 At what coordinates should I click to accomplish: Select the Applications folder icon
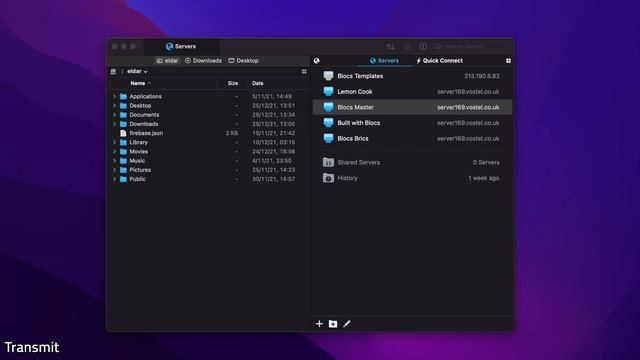pyautogui.click(x=123, y=96)
